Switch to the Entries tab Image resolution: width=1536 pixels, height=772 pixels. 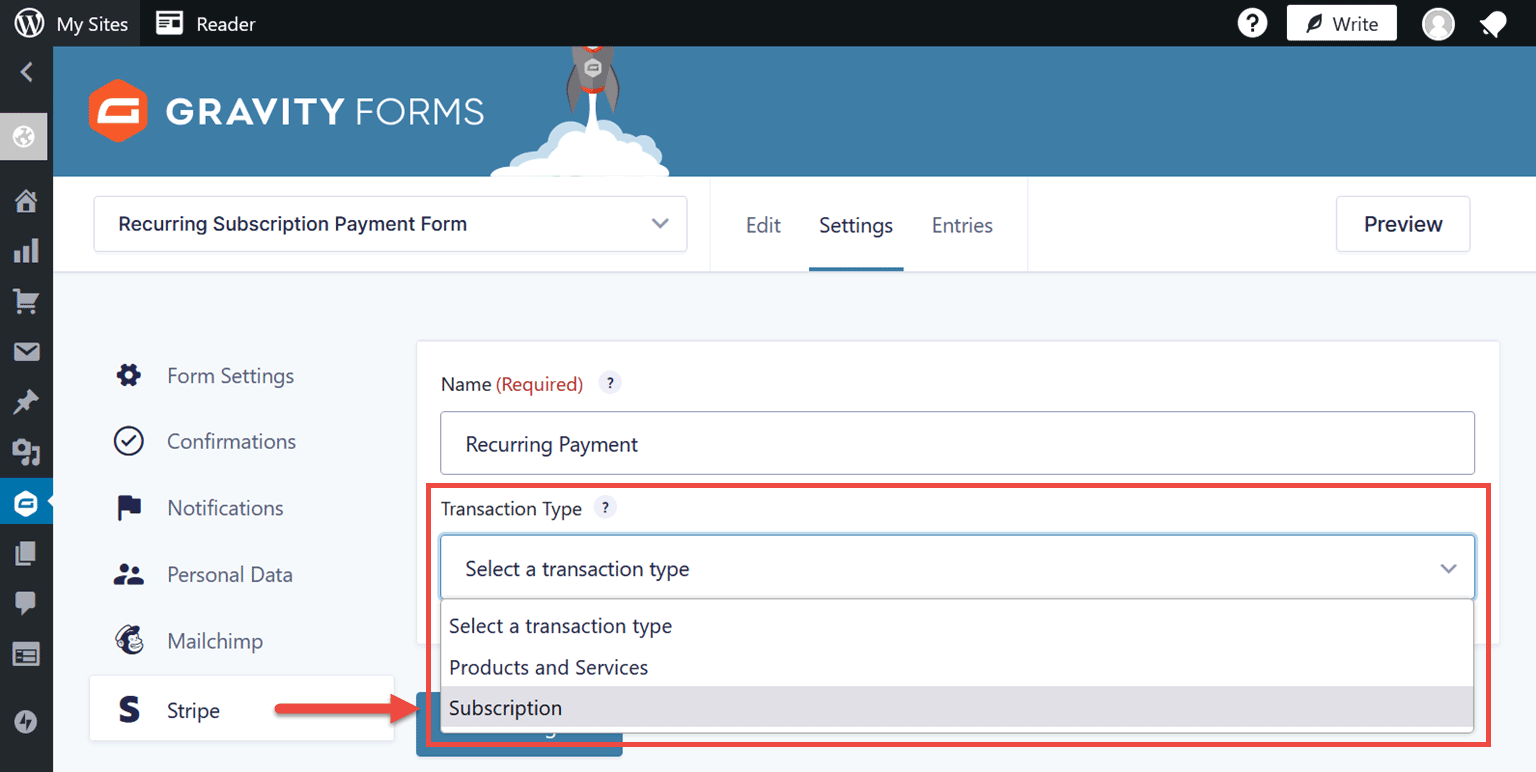[962, 225]
